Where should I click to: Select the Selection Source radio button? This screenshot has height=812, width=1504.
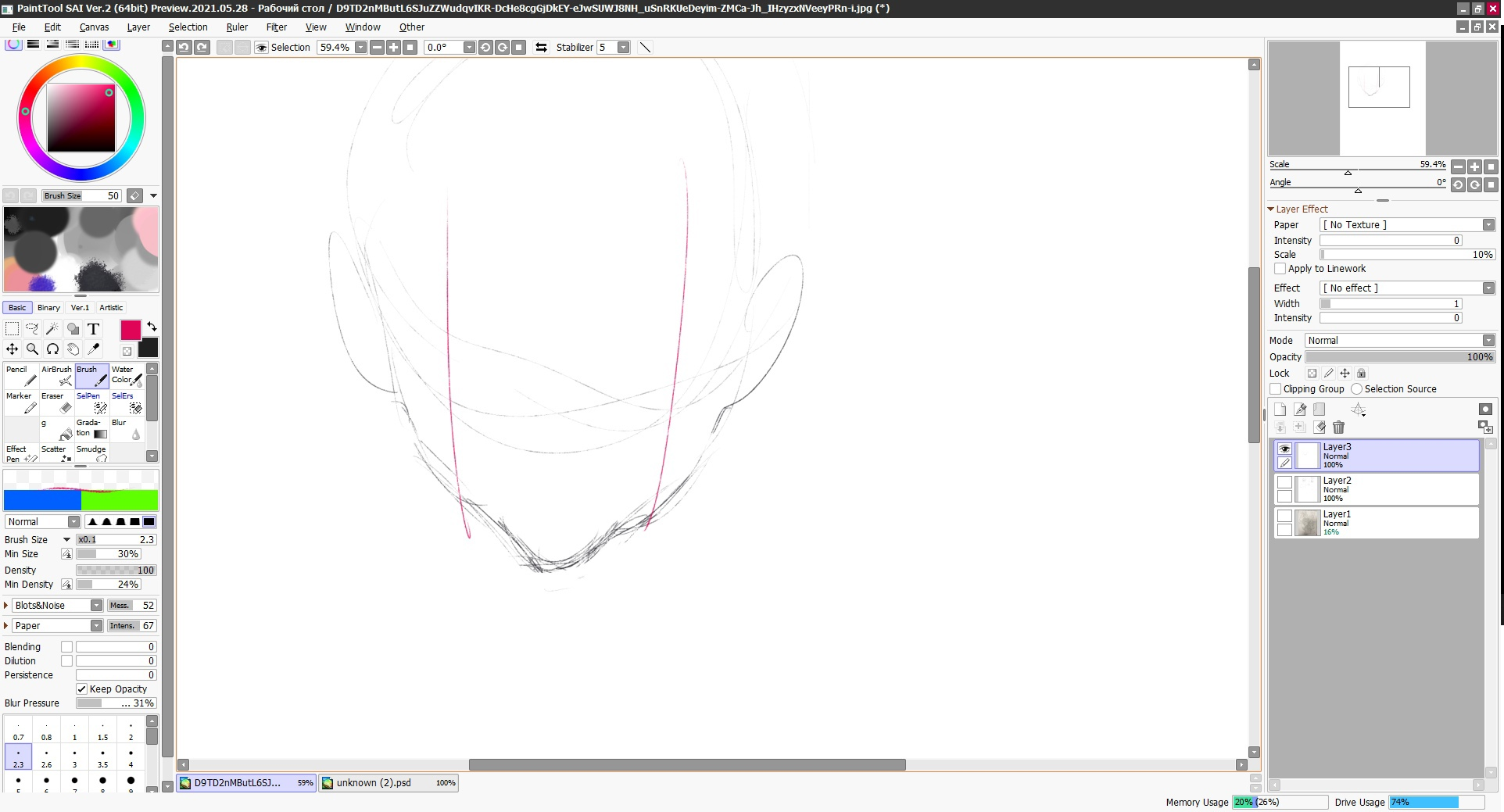pyautogui.click(x=1356, y=389)
